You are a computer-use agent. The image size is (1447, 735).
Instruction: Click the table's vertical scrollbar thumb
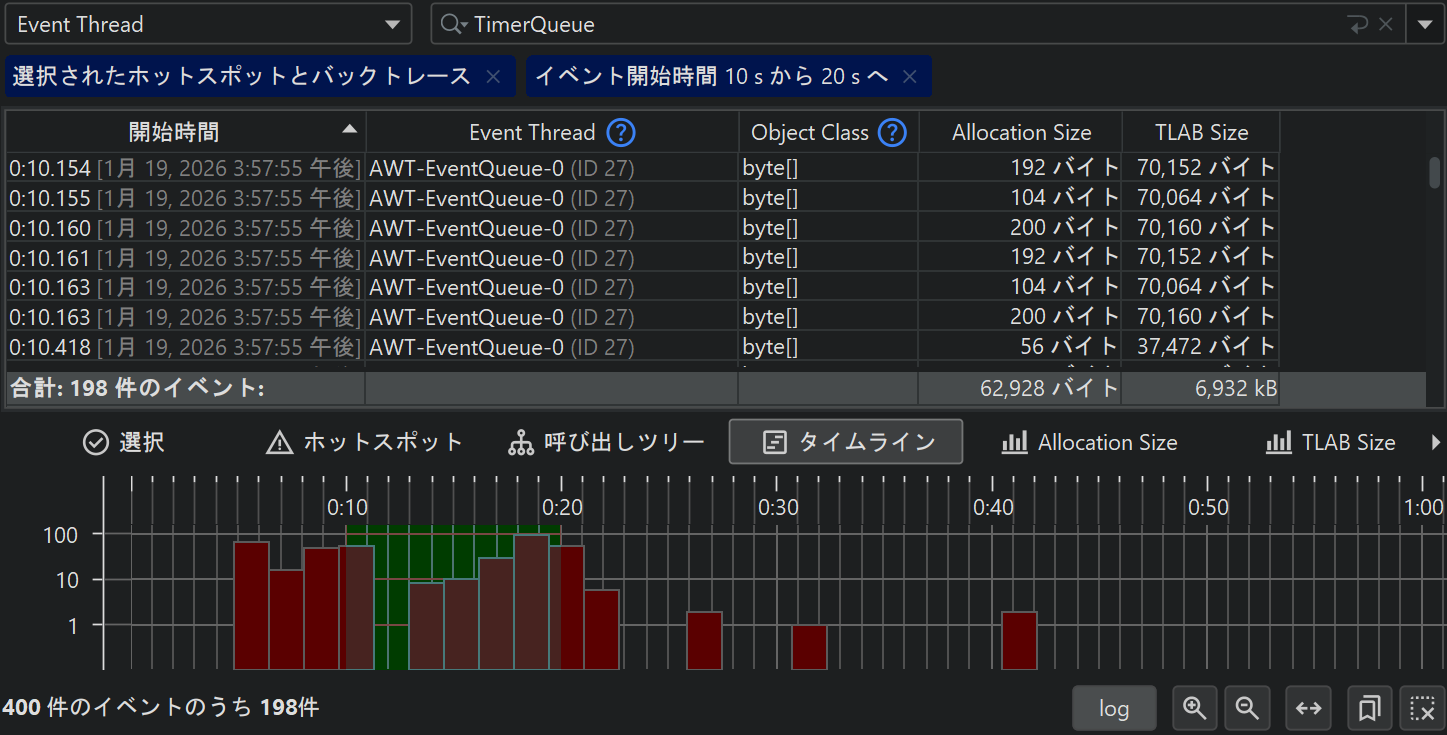click(x=1434, y=172)
